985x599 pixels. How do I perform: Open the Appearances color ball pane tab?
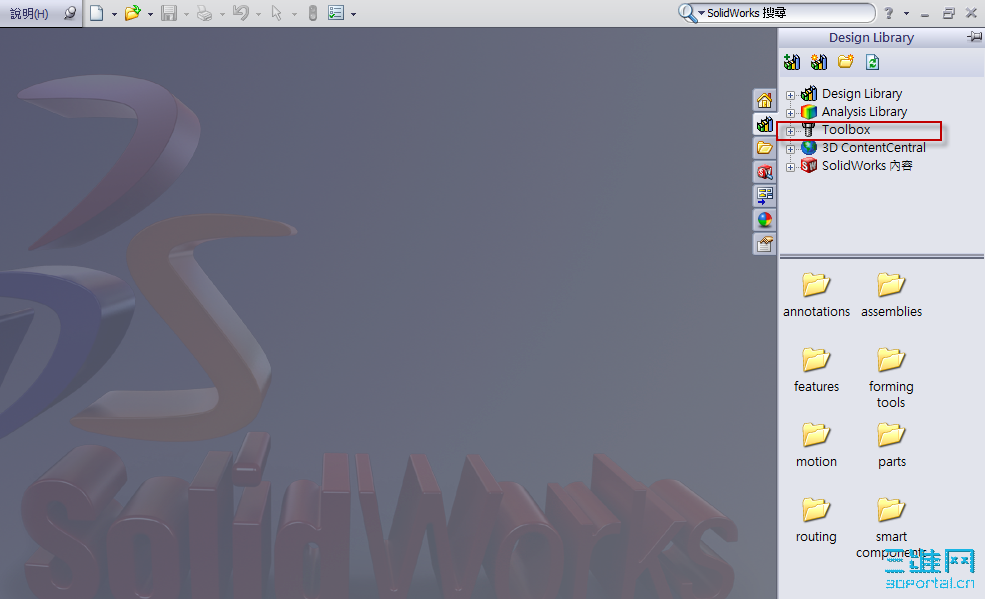pos(765,220)
